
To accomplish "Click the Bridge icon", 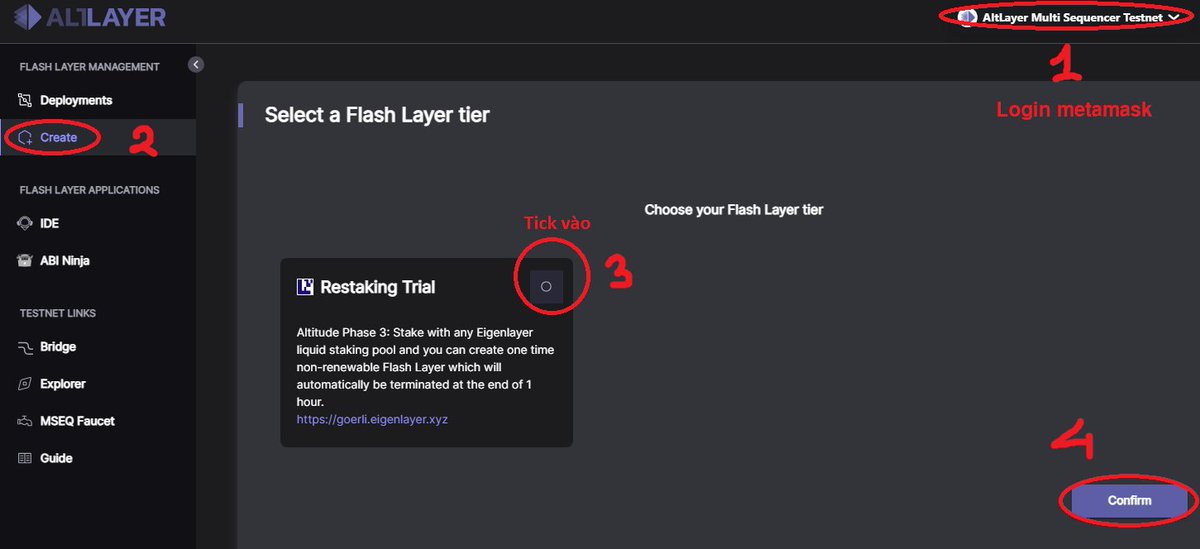I will pos(26,347).
